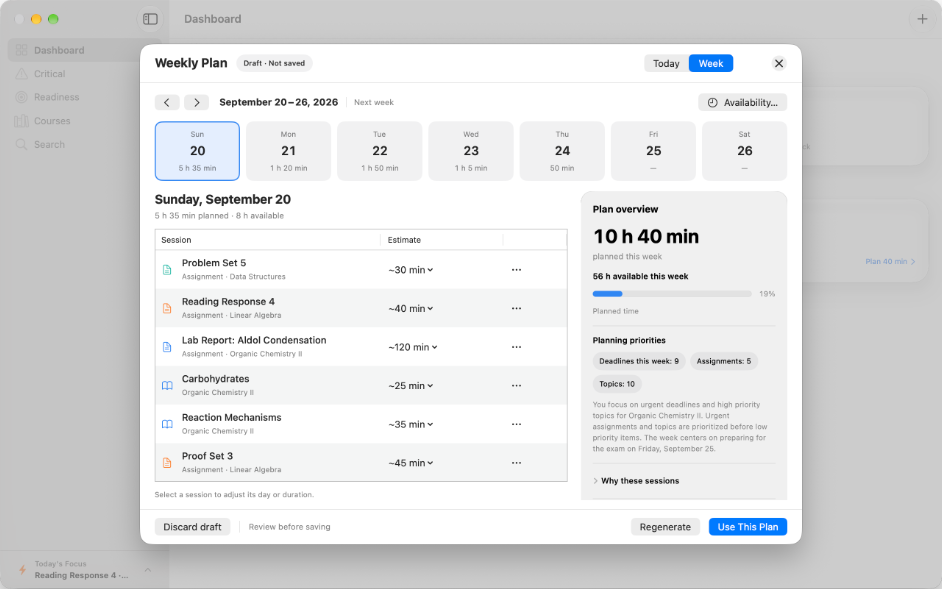Click the Deadlines this week: 9 chip
This screenshot has width=942, height=589.
639,361
